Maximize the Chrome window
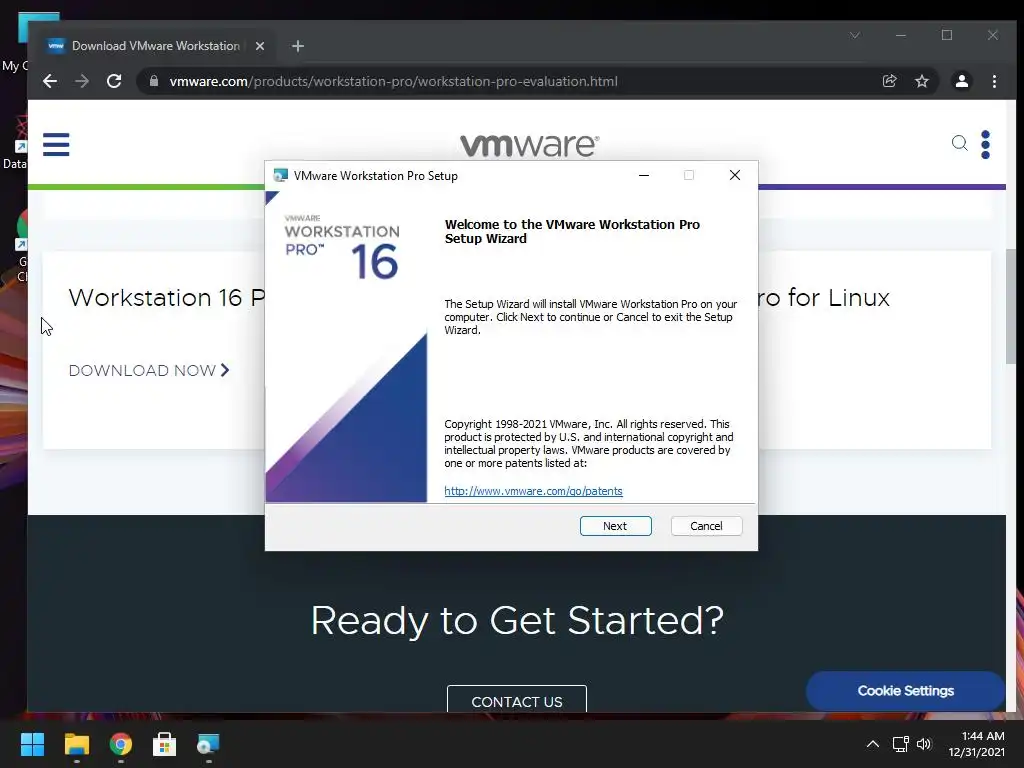The height and width of the screenshot is (768, 1024). click(x=947, y=35)
